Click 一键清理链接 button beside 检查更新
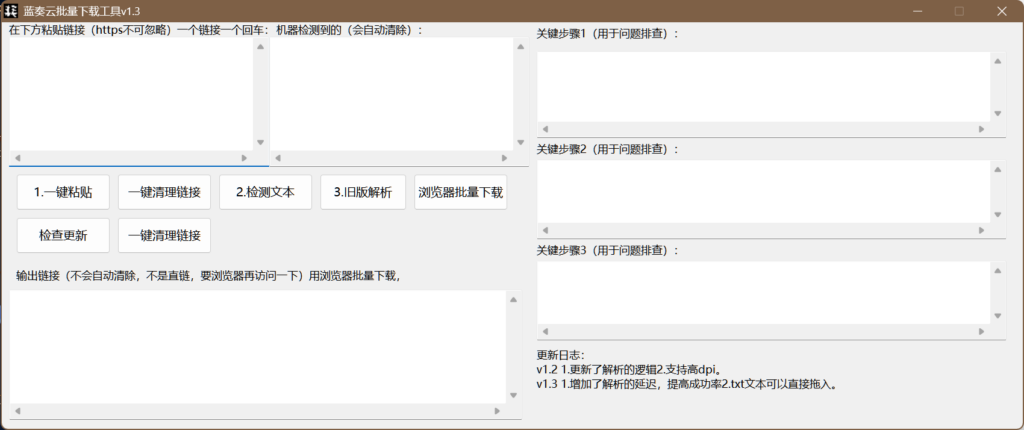This screenshot has width=1024, height=430. pyautogui.click(x=164, y=235)
